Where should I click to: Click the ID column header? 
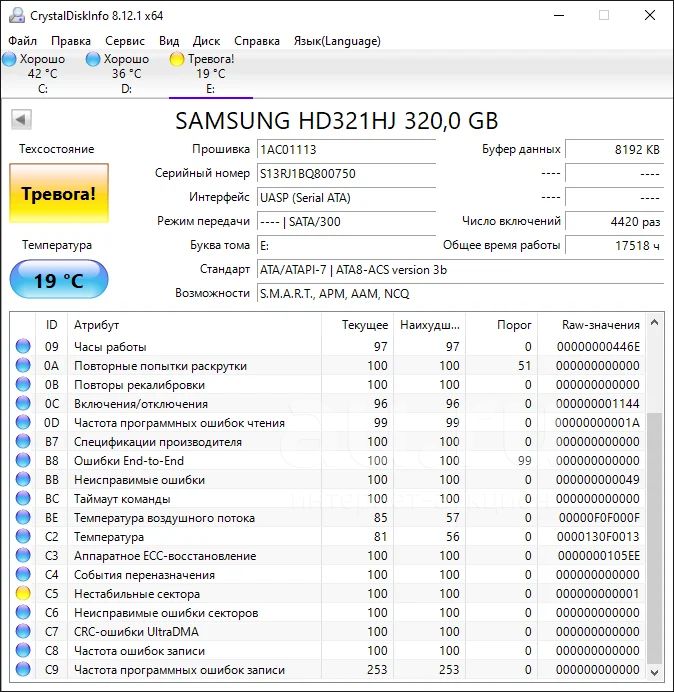coord(51,325)
